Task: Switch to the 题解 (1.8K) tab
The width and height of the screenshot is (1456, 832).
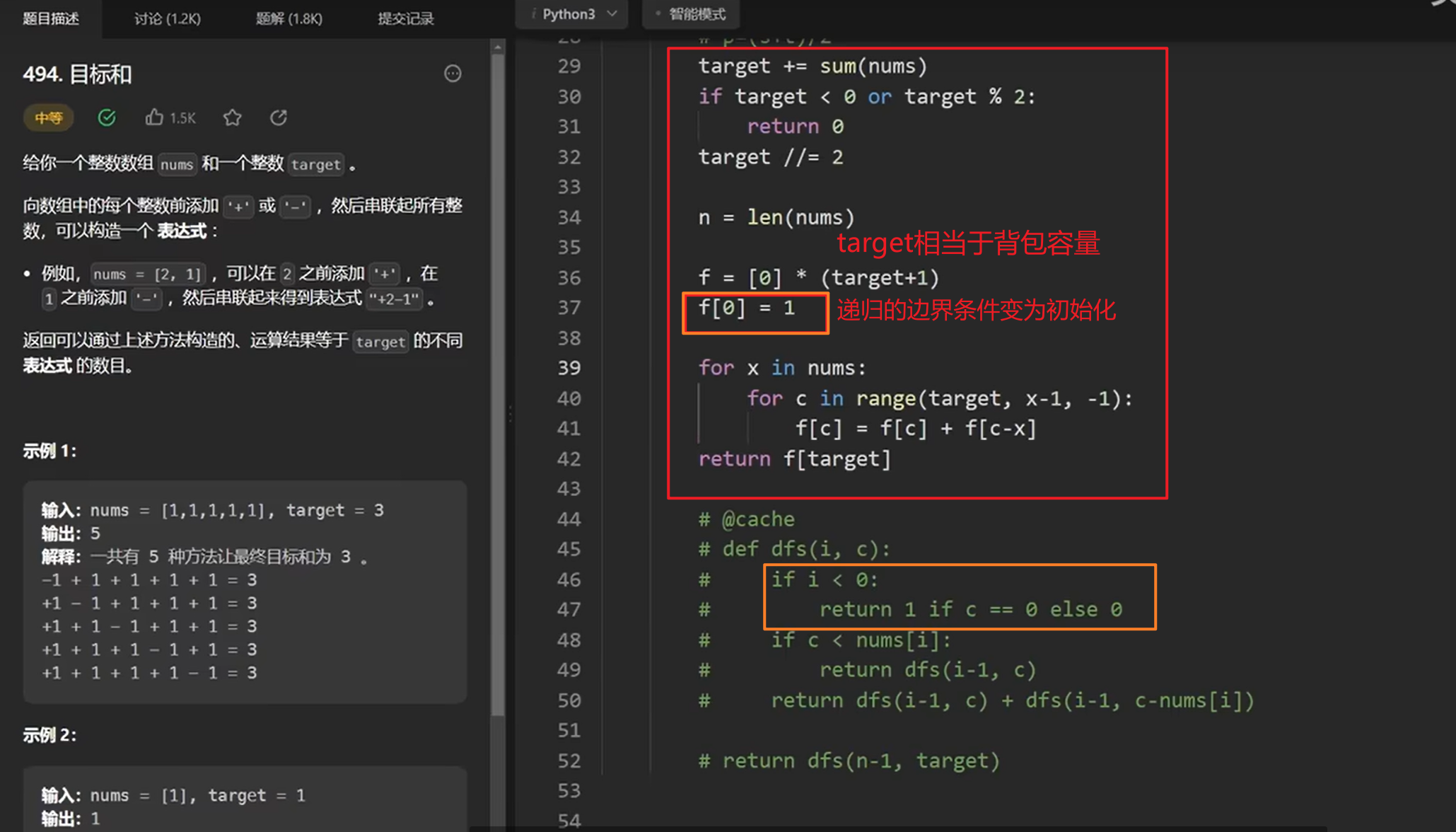Action: click(x=289, y=18)
